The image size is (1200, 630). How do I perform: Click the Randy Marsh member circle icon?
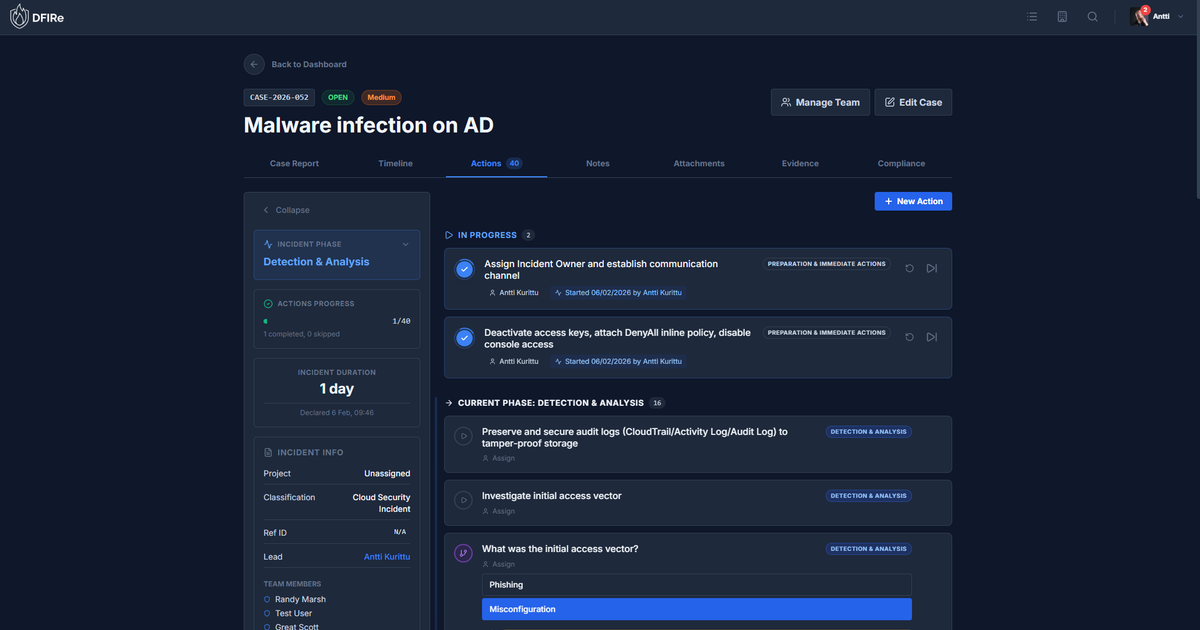pyautogui.click(x=267, y=599)
